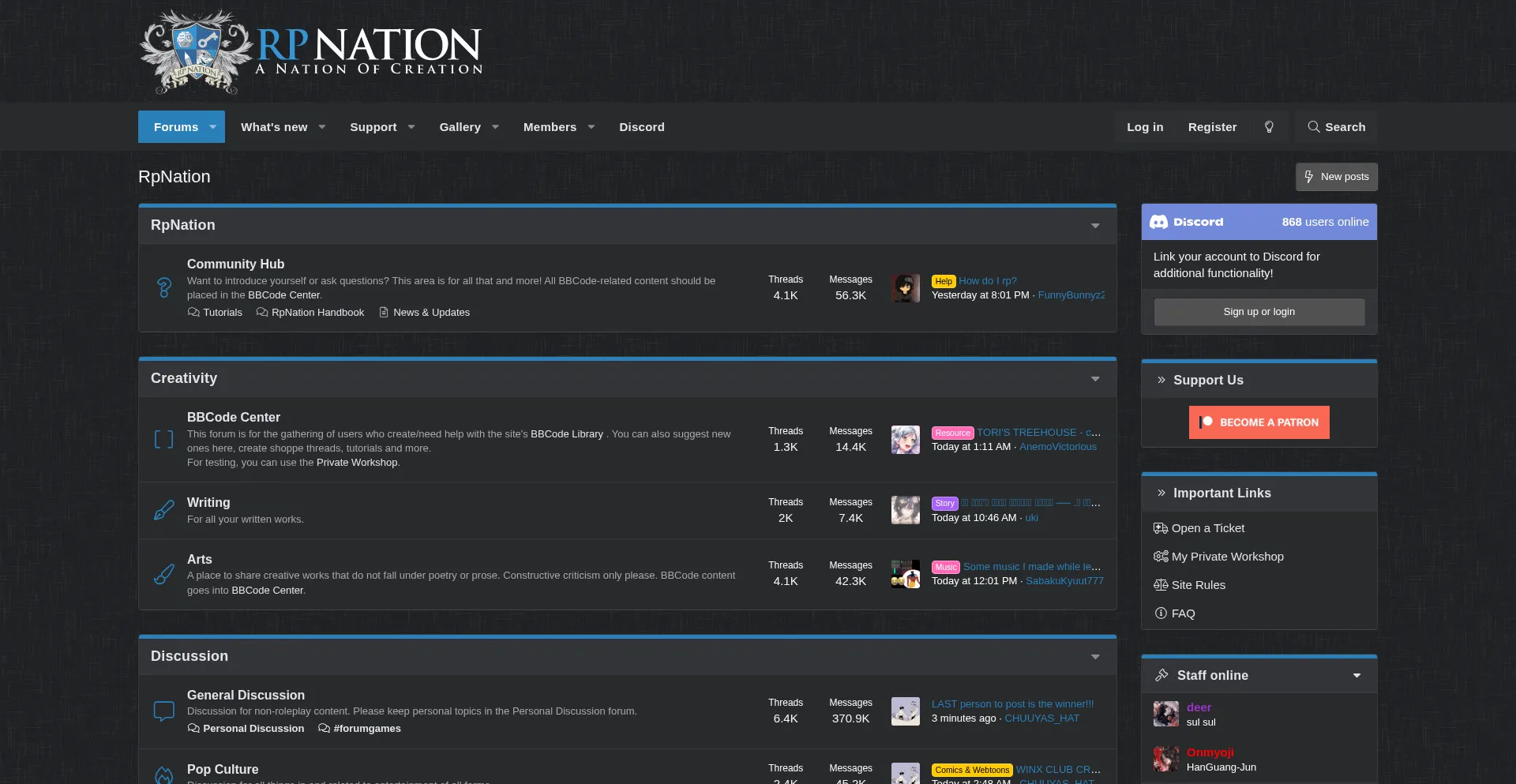Screen dimensions: 1516x784
Task: Open the Site Rules link
Action: point(1198,585)
